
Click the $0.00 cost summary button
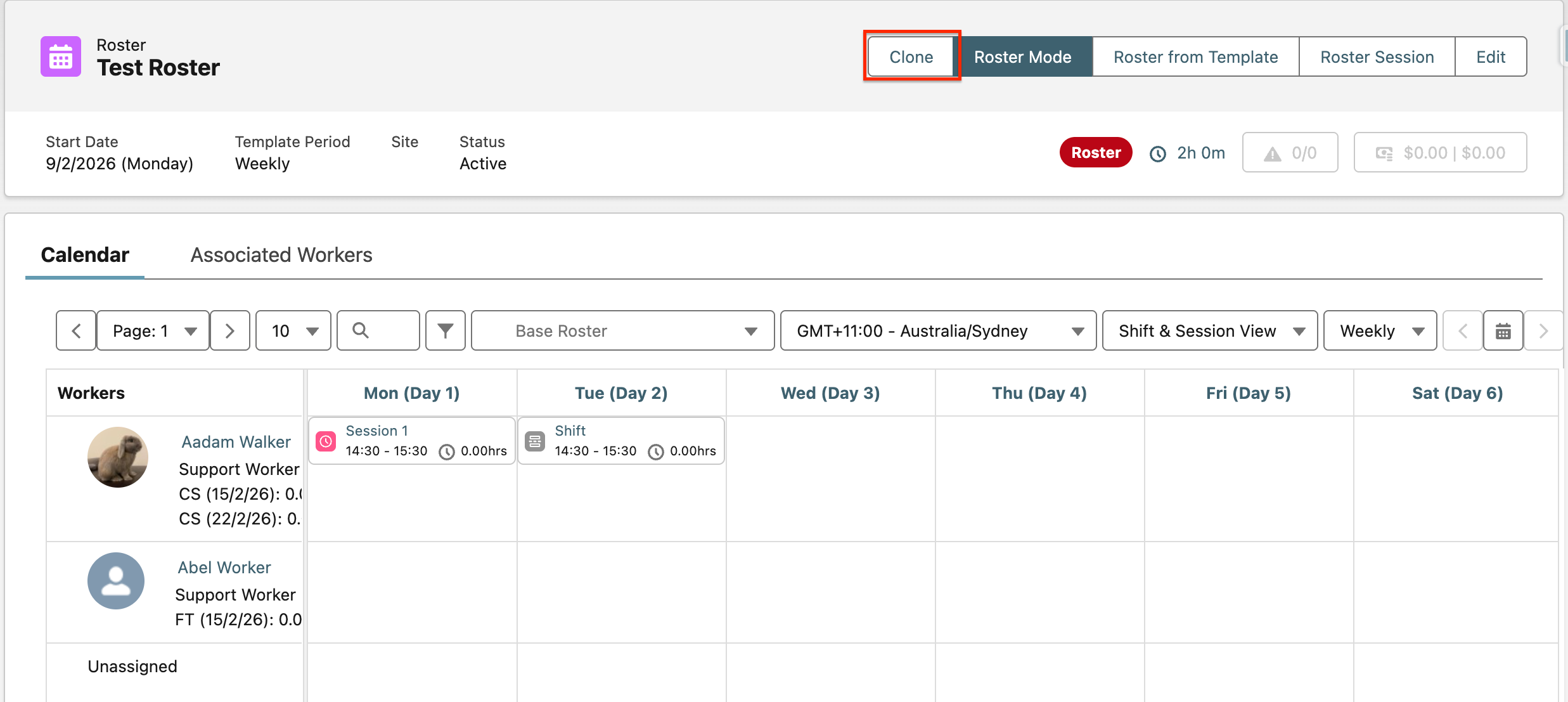click(x=1440, y=153)
